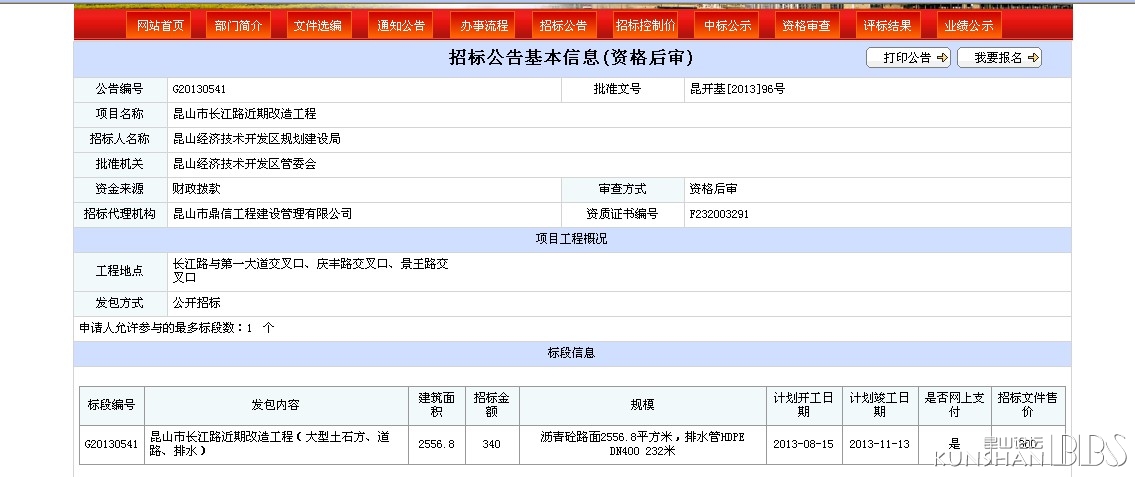The width and height of the screenshot is (1135, 477).
Task: Select tenderer 昆山经济技术开发区规划建设局
Action: coord(256,139)
